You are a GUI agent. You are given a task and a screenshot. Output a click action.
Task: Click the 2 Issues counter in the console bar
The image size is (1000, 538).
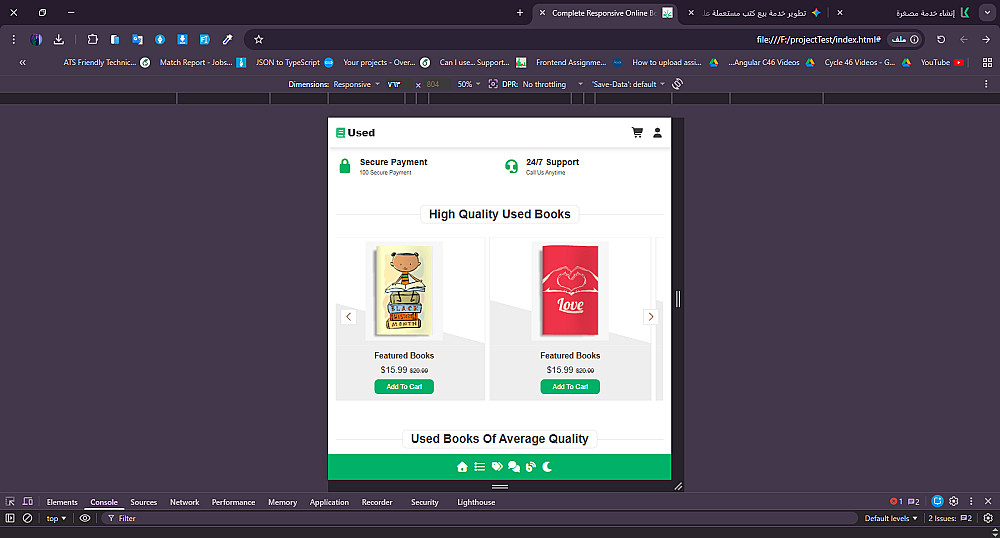pos(950,518)
